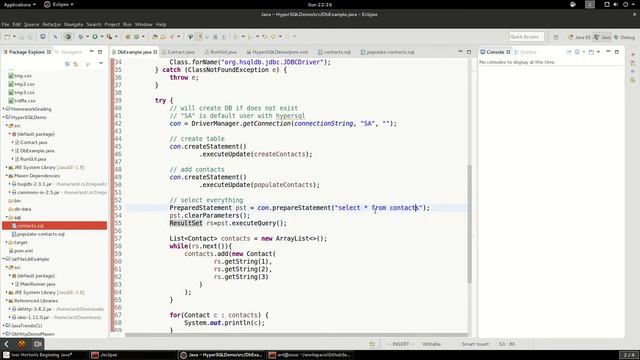The height and width of the screenshot is (360, 640).
Task: Open the Window menu
Action: tap(144, 24)
